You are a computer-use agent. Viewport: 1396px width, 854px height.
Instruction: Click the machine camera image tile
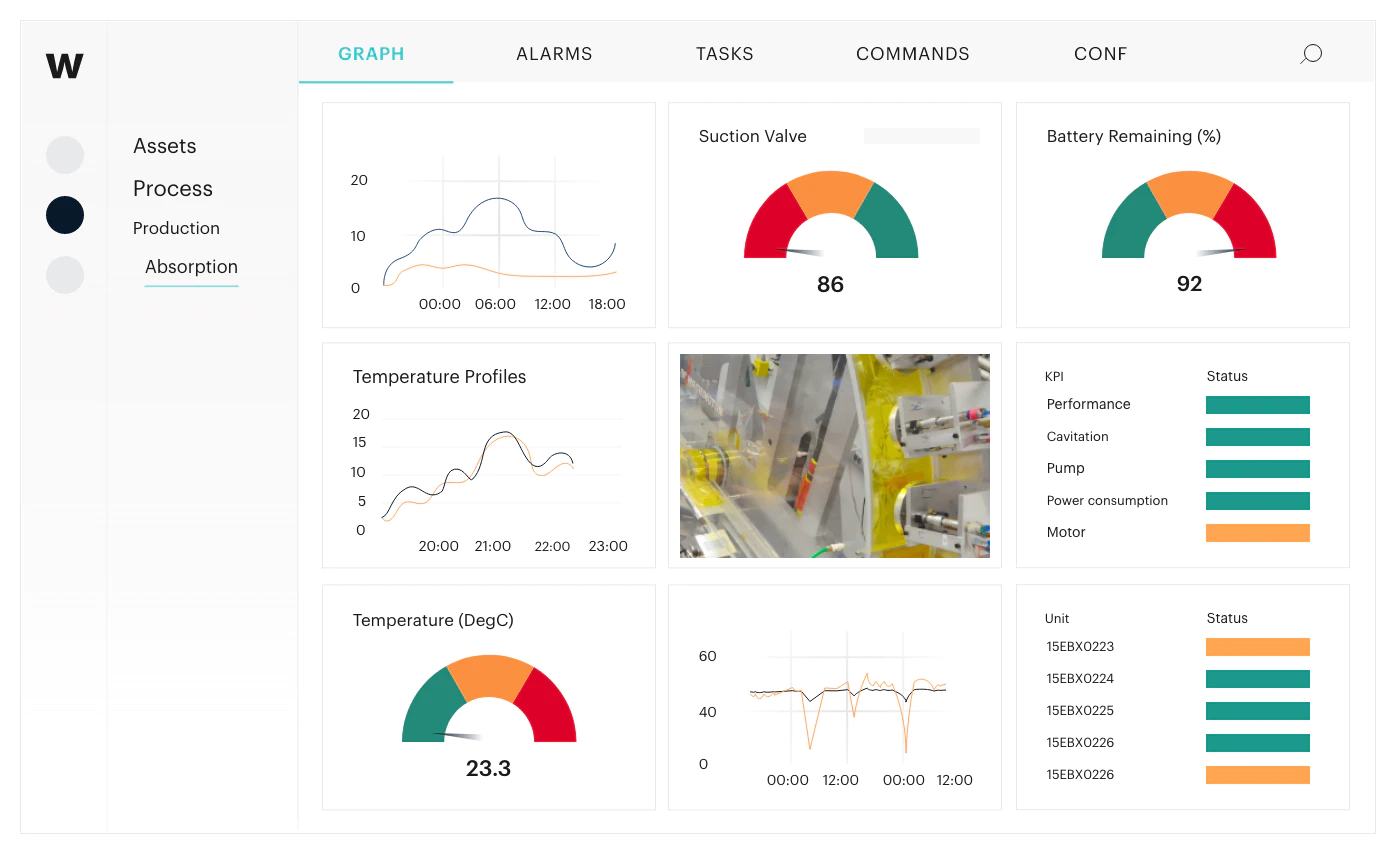tap(835, 456)
